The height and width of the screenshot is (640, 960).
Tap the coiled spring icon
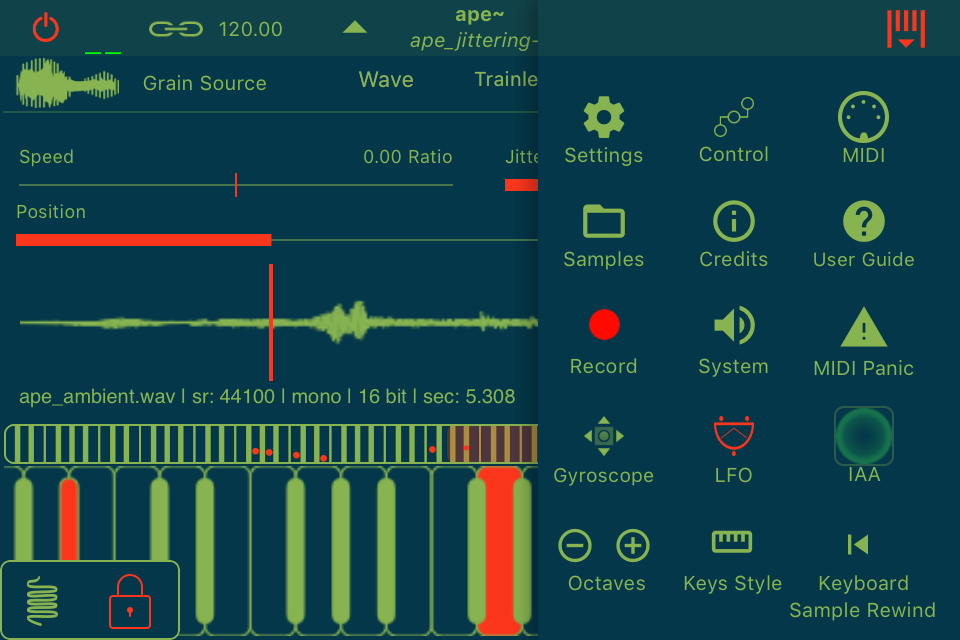42,601
